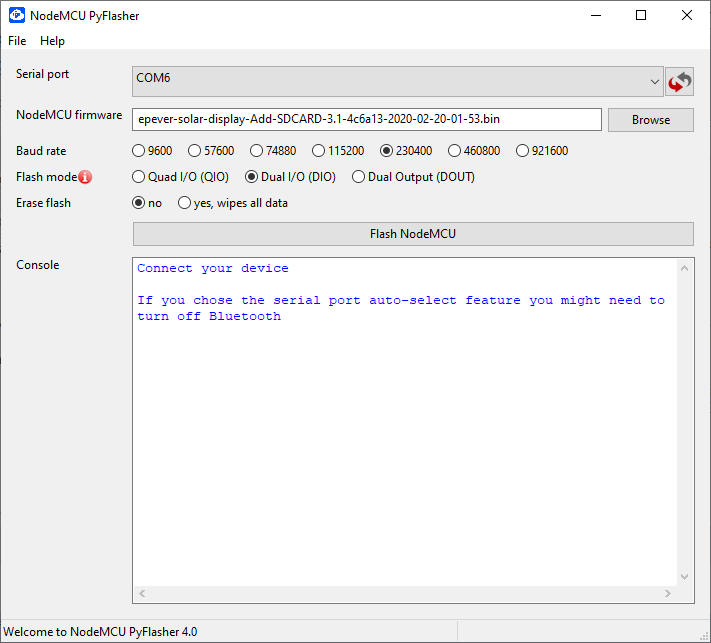This screenshot has height=643, width=711.
Task: Set baud rate to 921600
Action: [523, 151]
